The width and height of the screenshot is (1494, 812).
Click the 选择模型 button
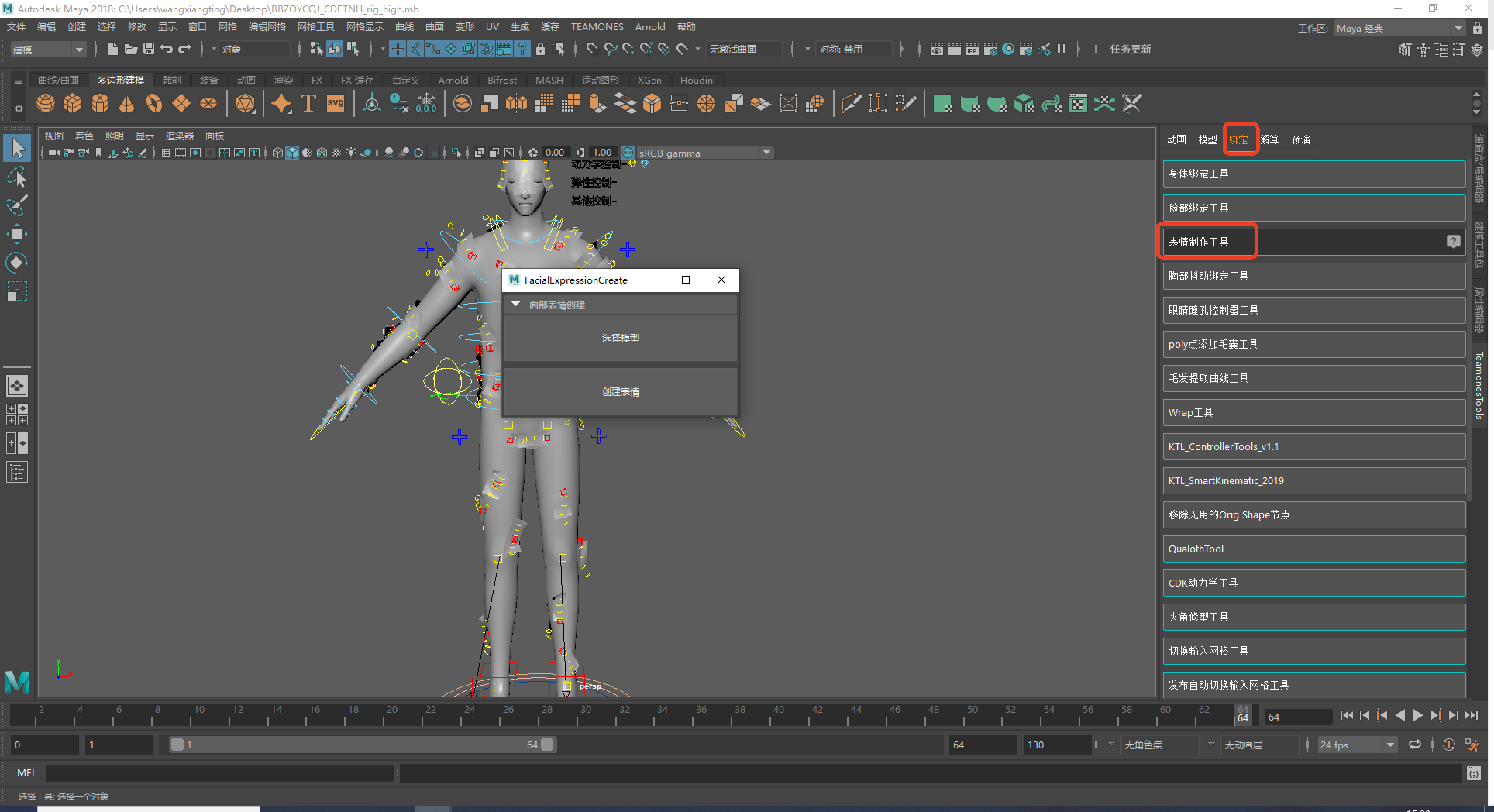620,339
